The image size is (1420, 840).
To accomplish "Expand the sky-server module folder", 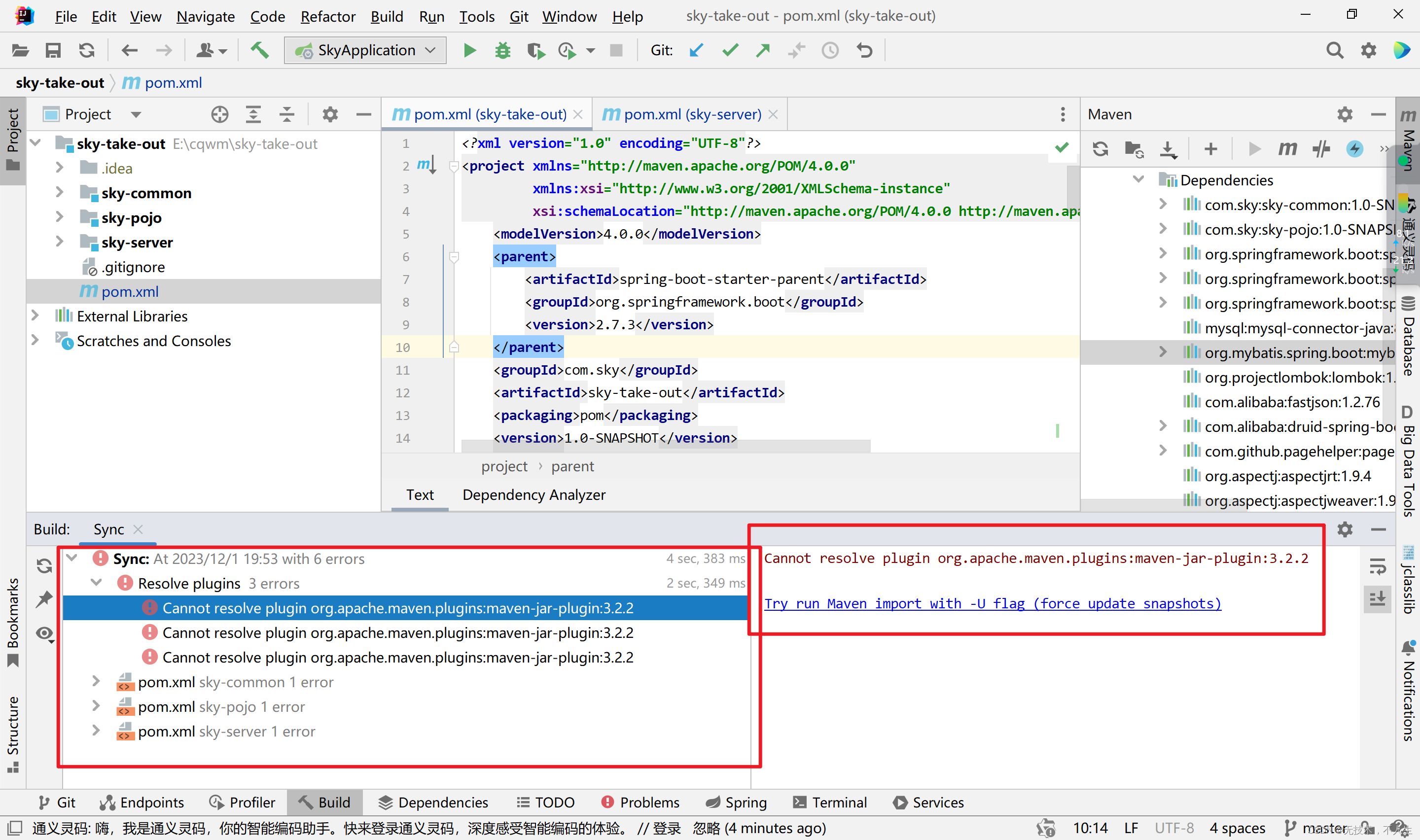I will [60, 242].
